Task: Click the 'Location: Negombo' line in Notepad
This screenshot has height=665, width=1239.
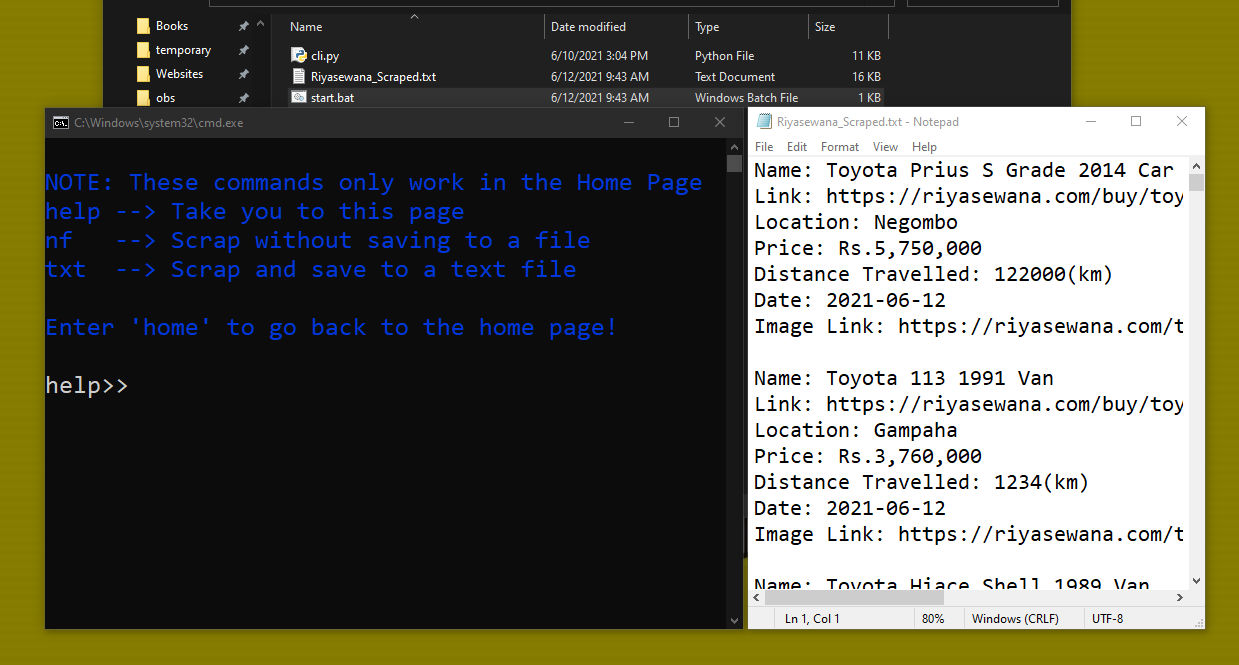Action: (x=856, y=222)
